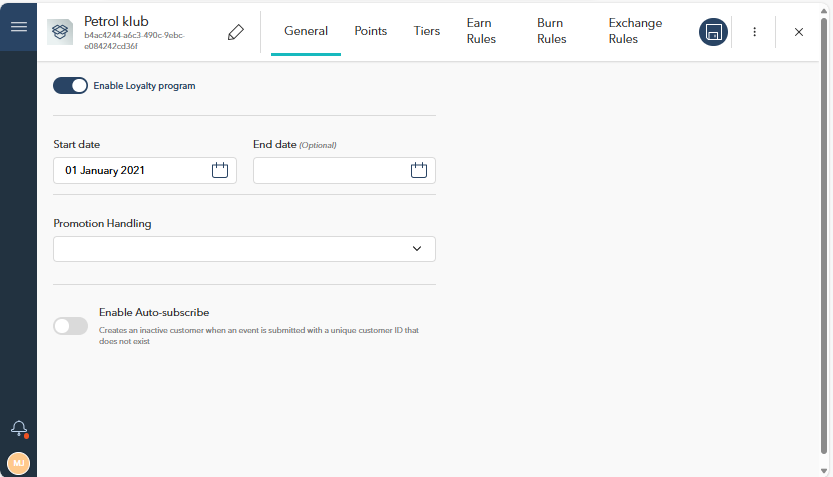This screenshot has height=477, width=833.
Task: Click the Petrol klub program logo icon
Action: [x=60, y=32]
